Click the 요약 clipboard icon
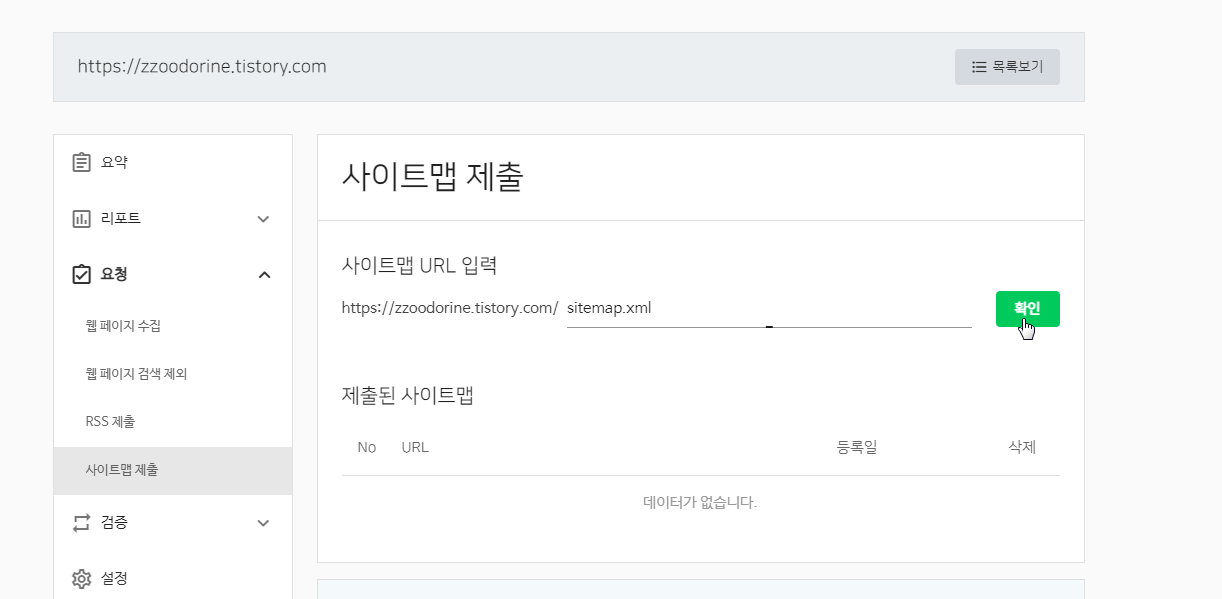 coord(82,162)
